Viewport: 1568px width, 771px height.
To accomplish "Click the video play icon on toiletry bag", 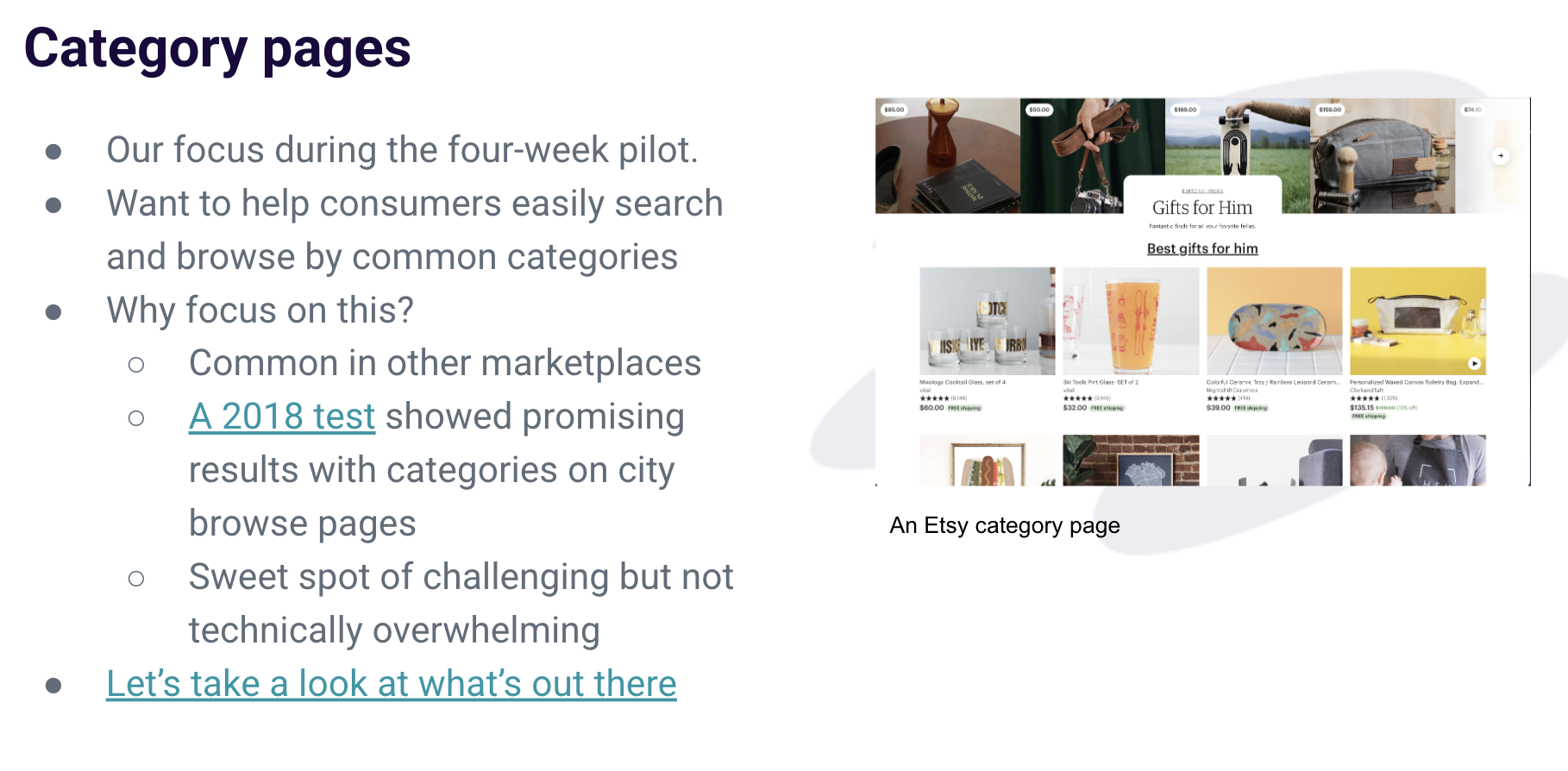I will tap(1474, 363).
